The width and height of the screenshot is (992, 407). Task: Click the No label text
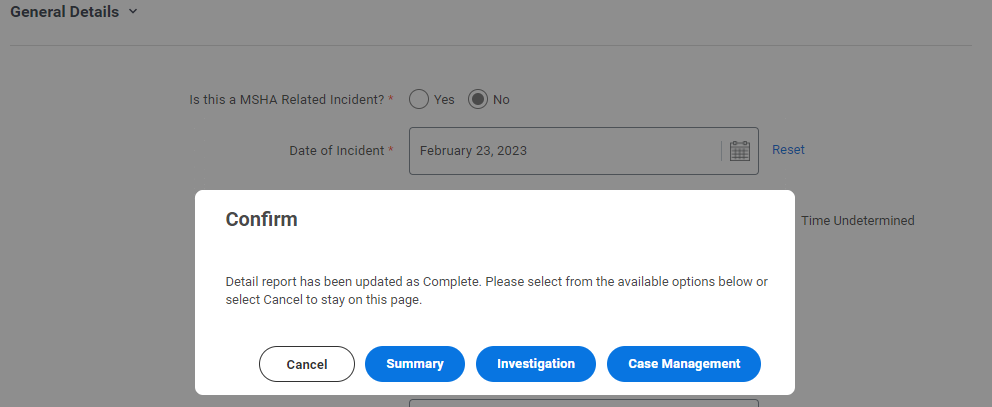pos(501,99)
